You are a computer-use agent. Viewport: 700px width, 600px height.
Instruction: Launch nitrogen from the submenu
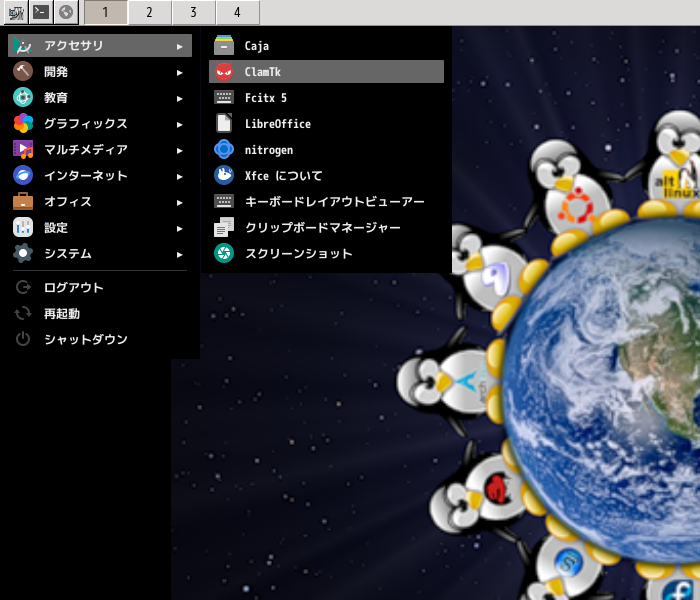pyautogui.click(x=326, y=150)
